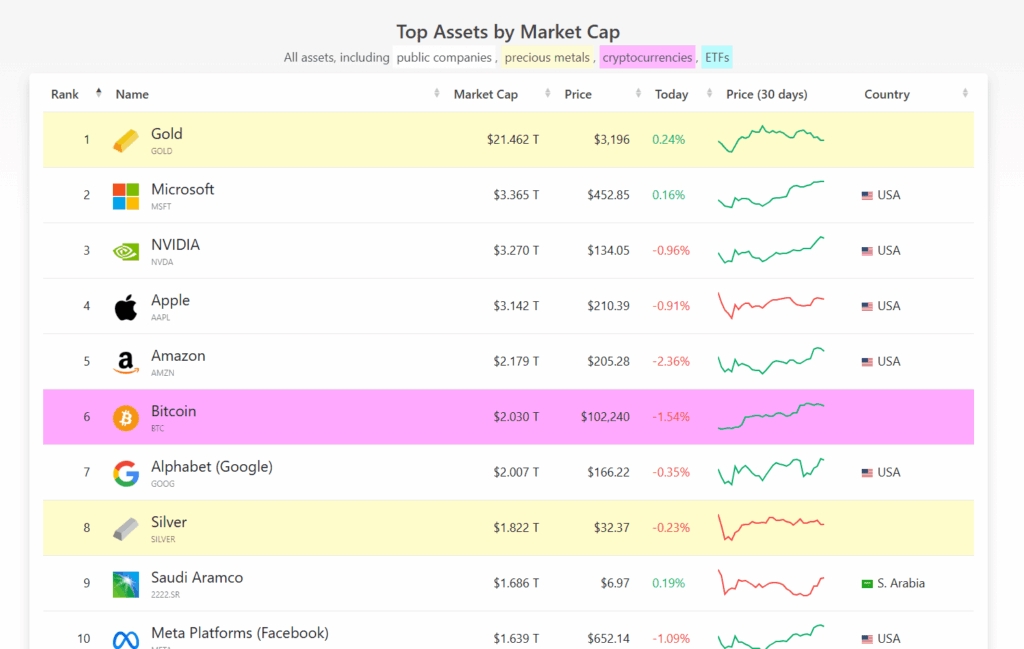Screen dimensions: 1024x649
Task: Click the Rank column header
Action: (x=65, y=94)
